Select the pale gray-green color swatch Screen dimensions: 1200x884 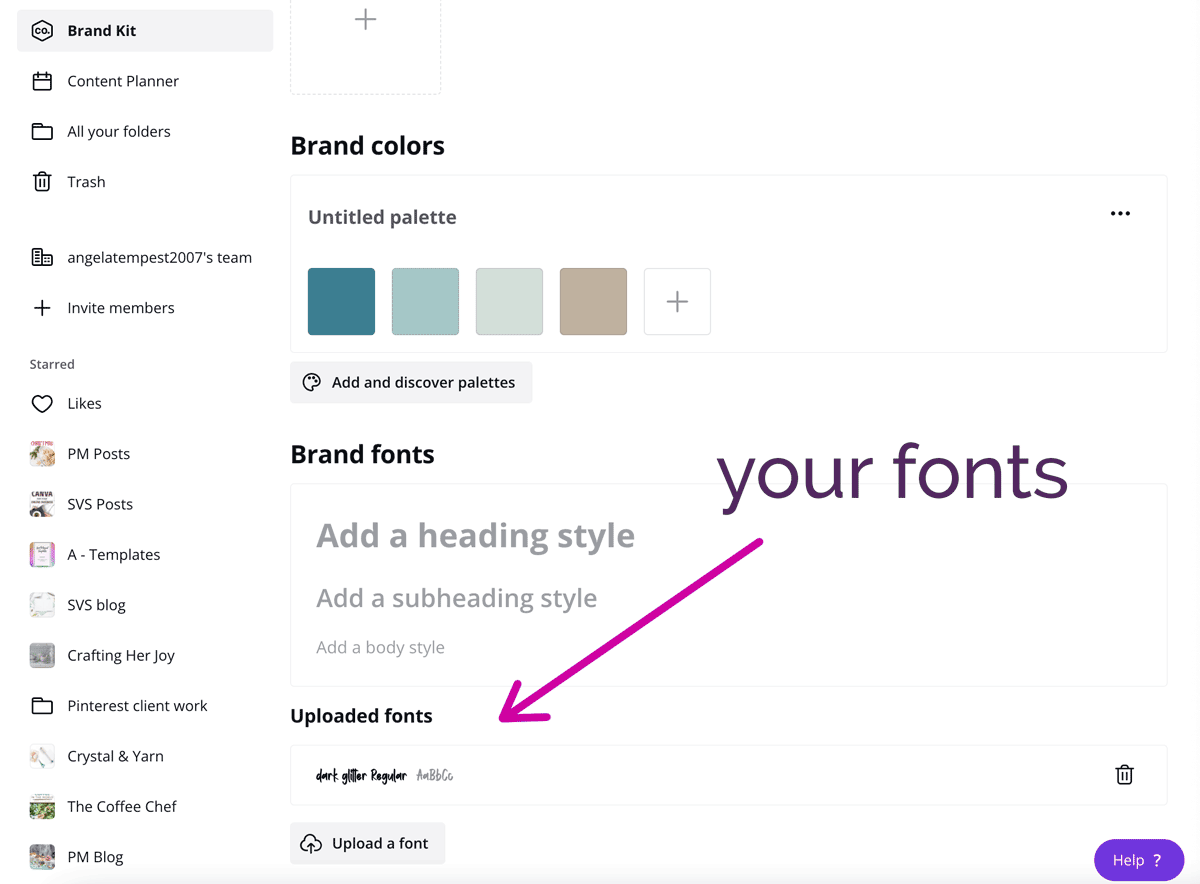tap(509, 301)
